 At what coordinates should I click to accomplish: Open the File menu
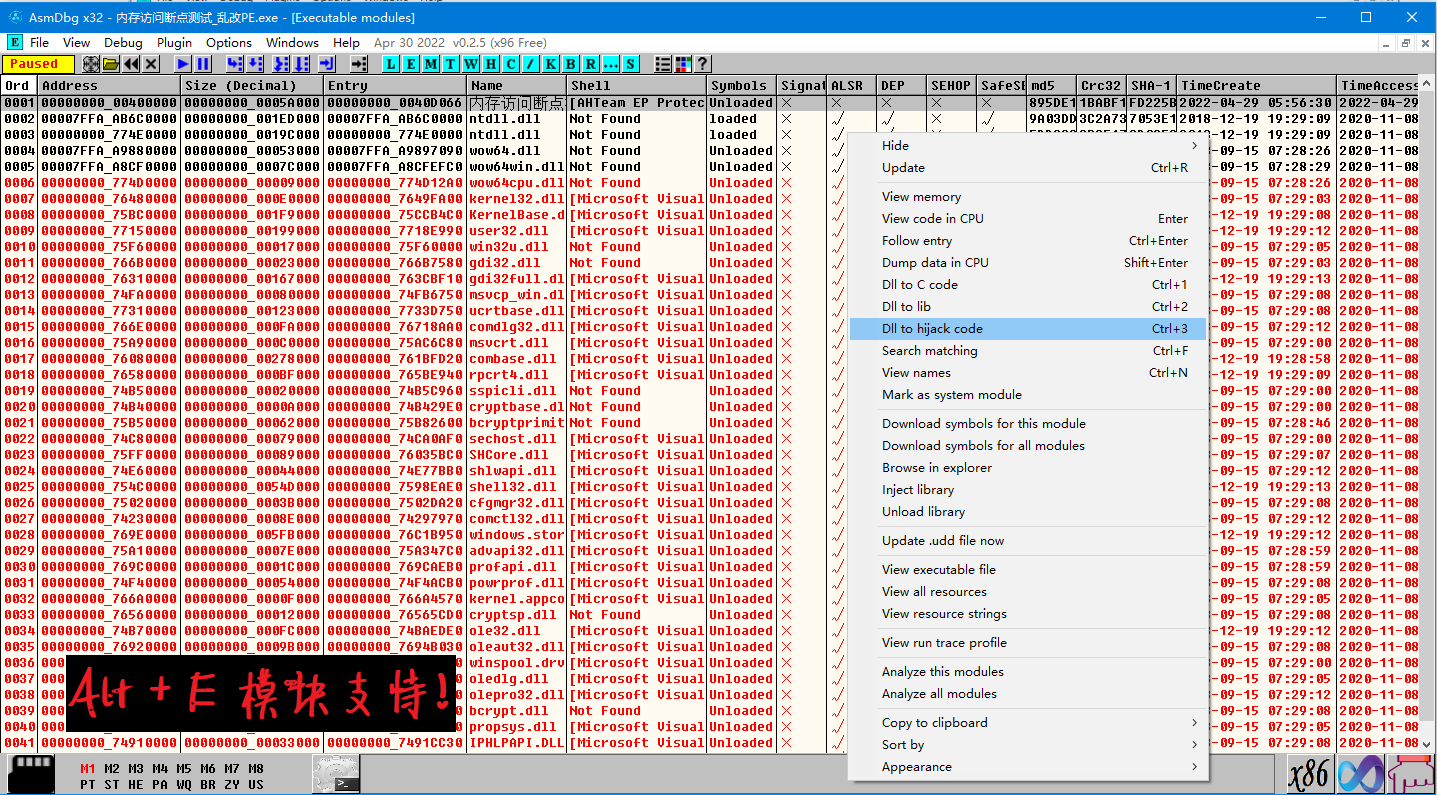tap(39, 43)
